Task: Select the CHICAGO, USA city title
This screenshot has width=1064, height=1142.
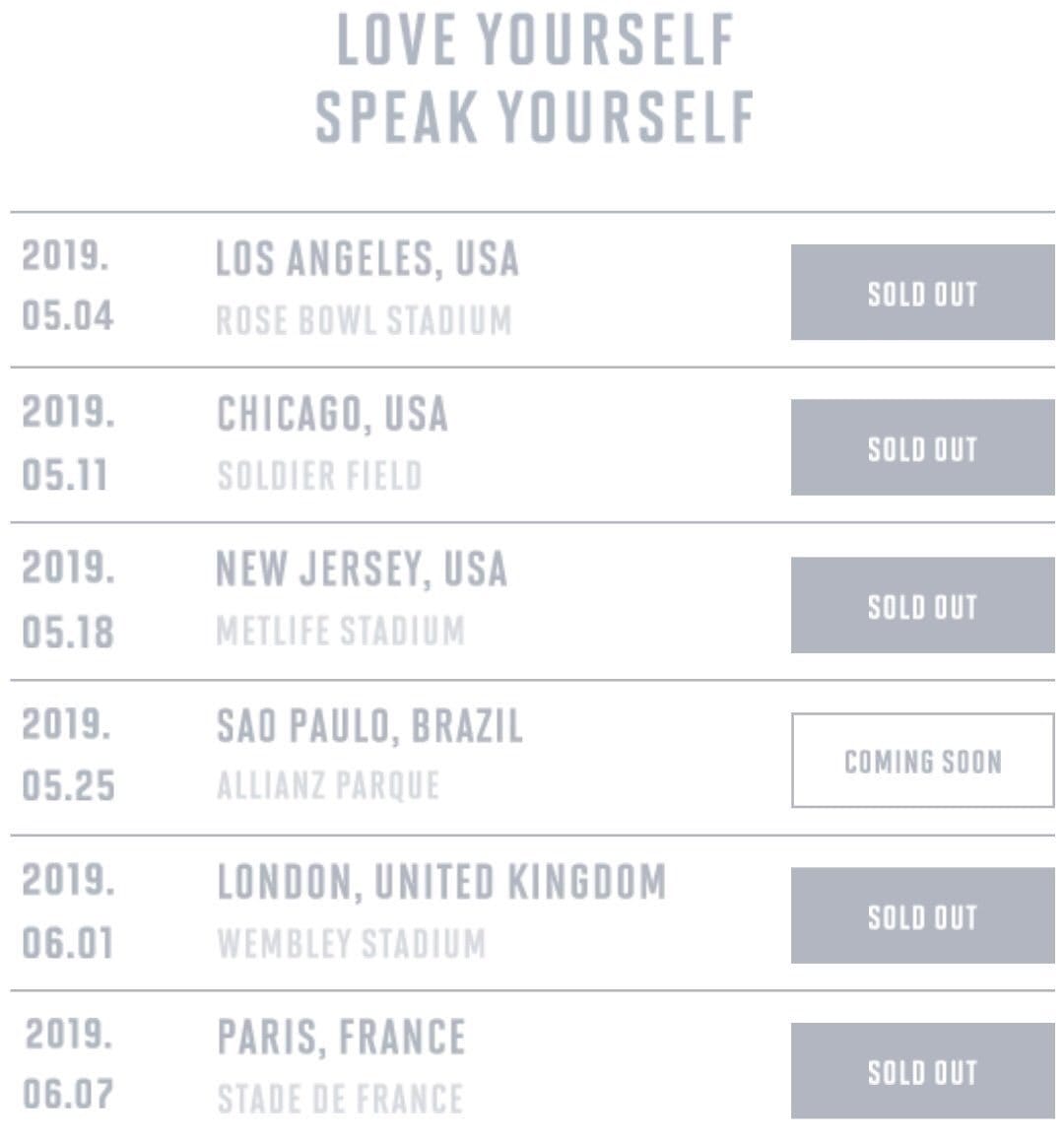Action: tap(332, 414)
